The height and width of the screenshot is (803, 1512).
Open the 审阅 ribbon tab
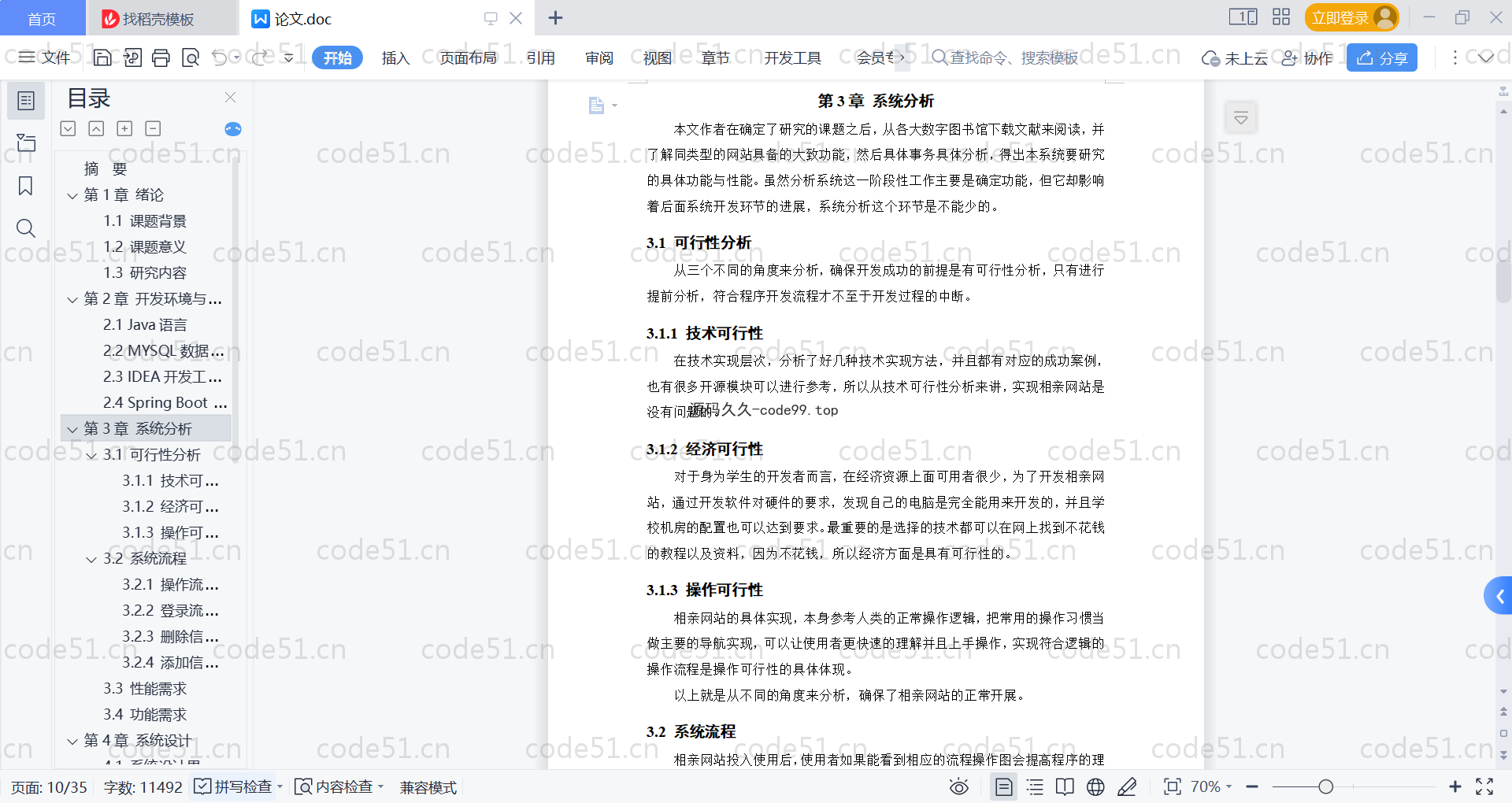click(599, 57)
